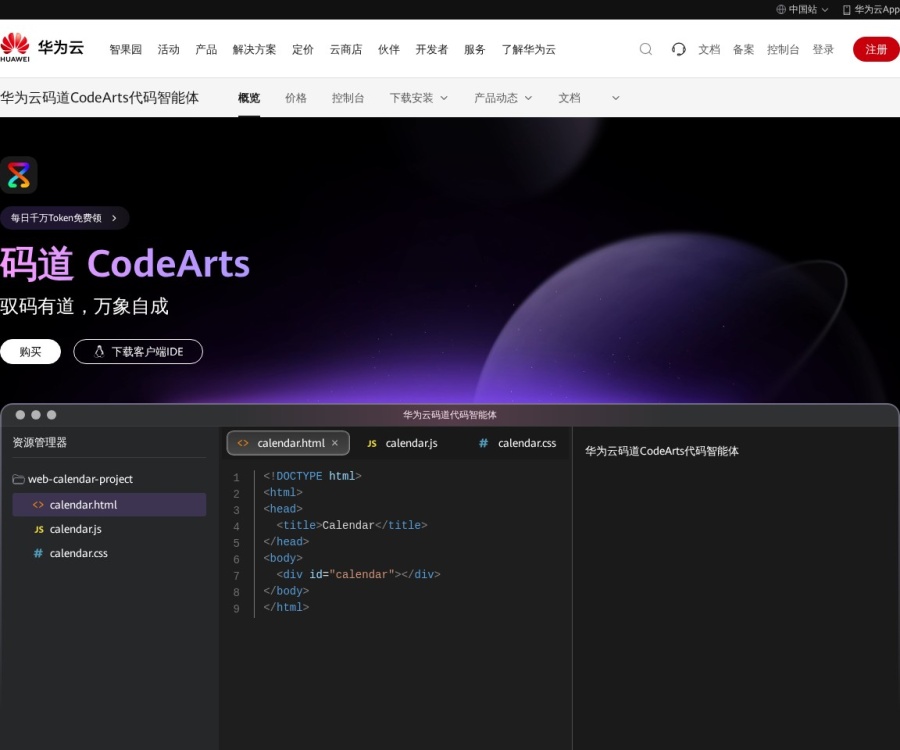Screen dimensions: 900x750
Task: Click the code line <!DOCTYPE html>
Action: [312, 476]
